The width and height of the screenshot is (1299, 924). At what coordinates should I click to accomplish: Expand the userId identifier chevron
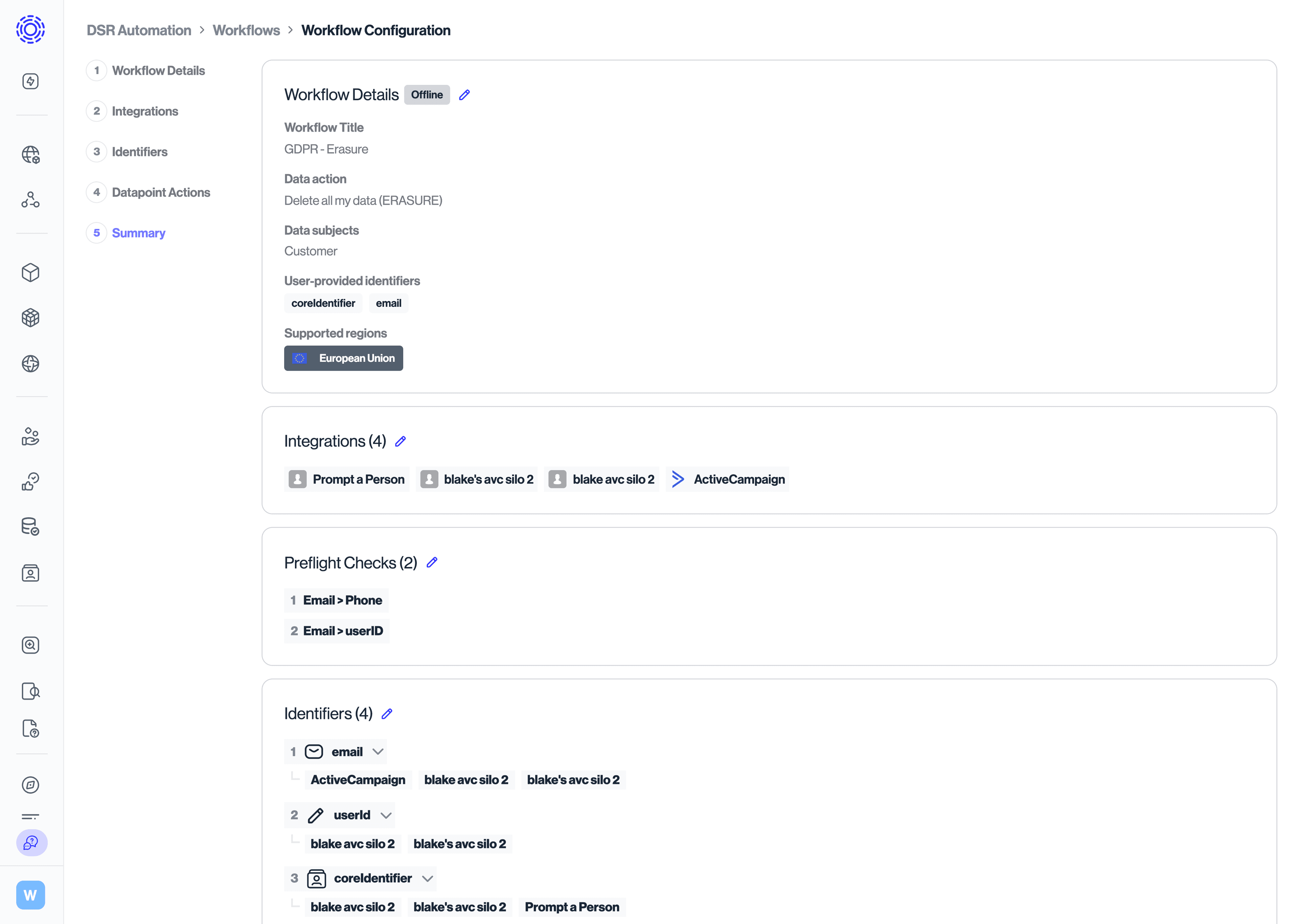[386, 815]
